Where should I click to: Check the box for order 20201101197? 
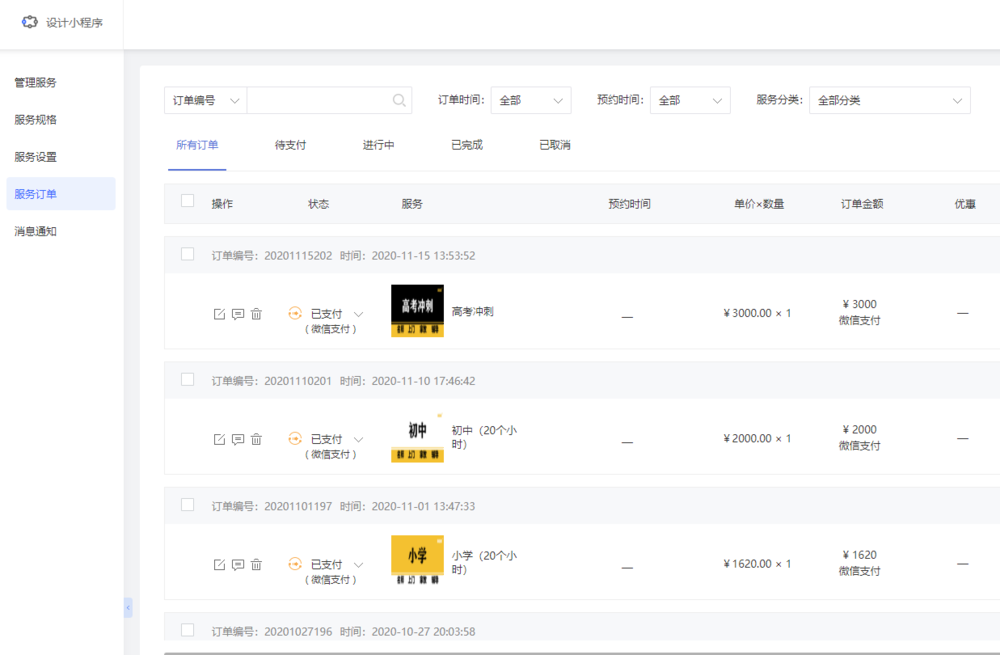[x=188, y=504]
